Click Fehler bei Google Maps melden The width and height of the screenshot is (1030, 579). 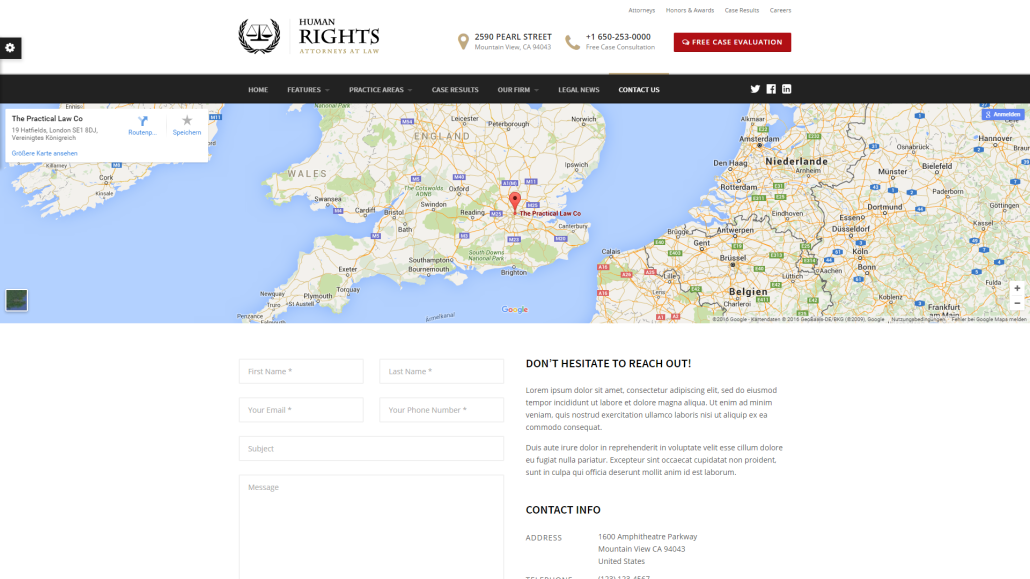click(989, 319)
